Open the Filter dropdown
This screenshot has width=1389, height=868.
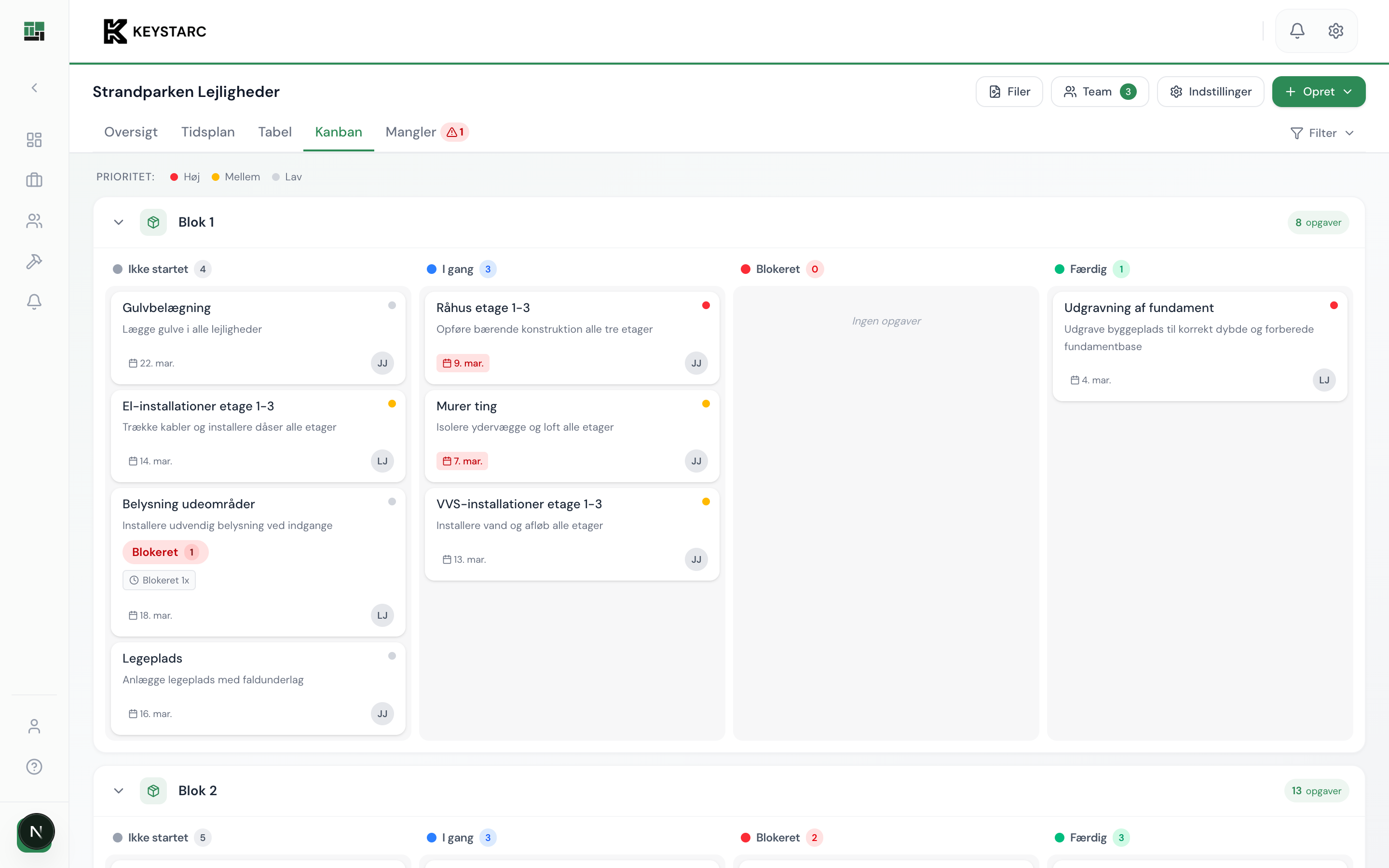coord(1322,133)
